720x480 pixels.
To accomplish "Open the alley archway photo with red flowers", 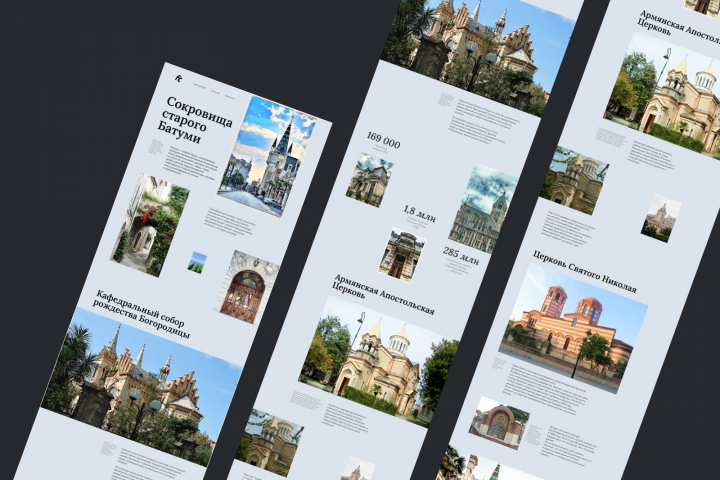I will (150, 225).
